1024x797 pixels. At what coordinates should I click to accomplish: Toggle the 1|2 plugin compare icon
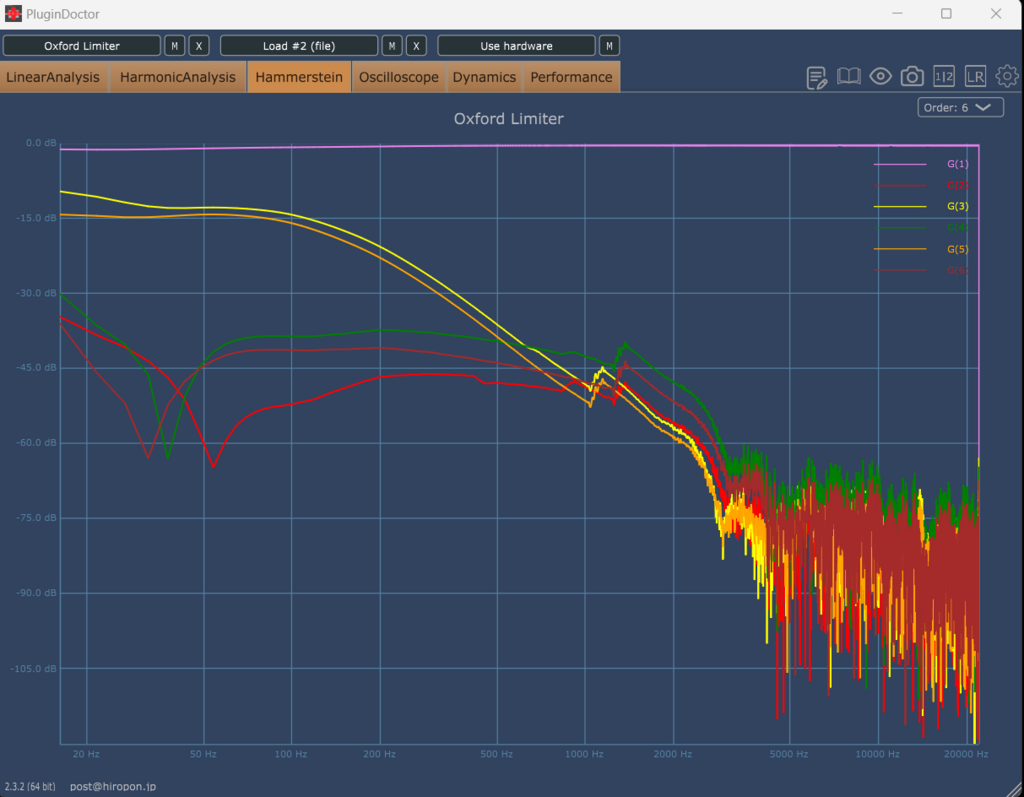tap(944, 77)
